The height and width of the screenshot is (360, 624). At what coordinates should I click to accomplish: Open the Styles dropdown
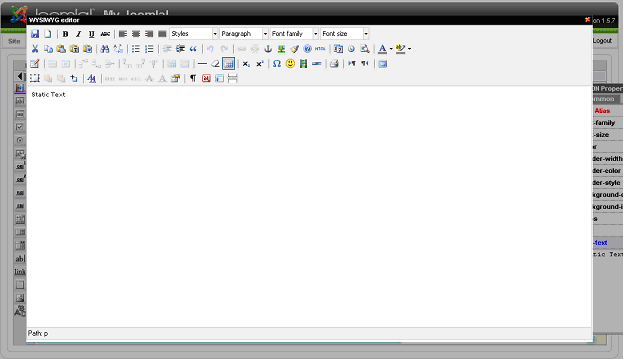pyautogui.click(x=194, y=34)
